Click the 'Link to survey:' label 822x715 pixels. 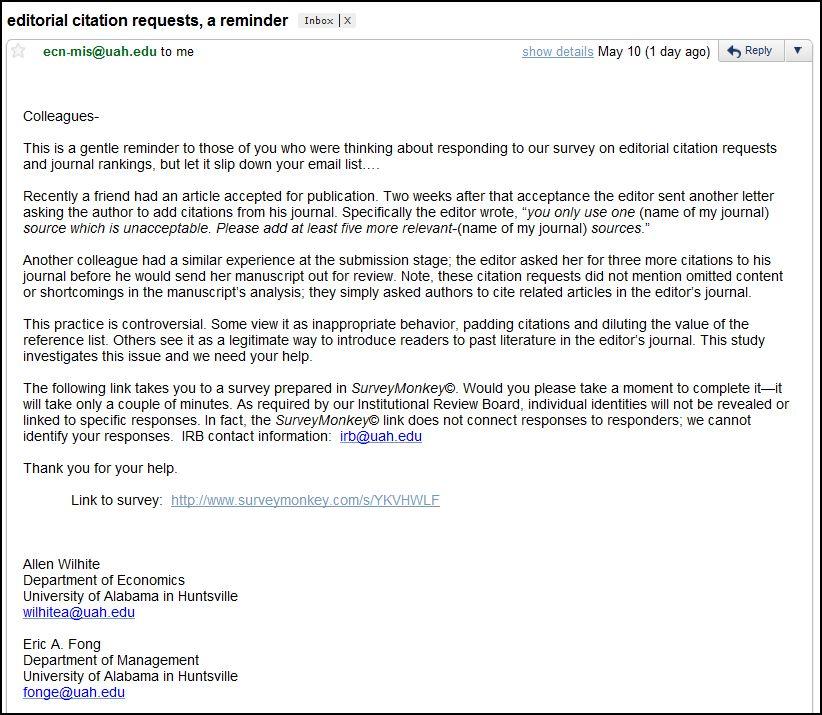[x=116, y=500]
